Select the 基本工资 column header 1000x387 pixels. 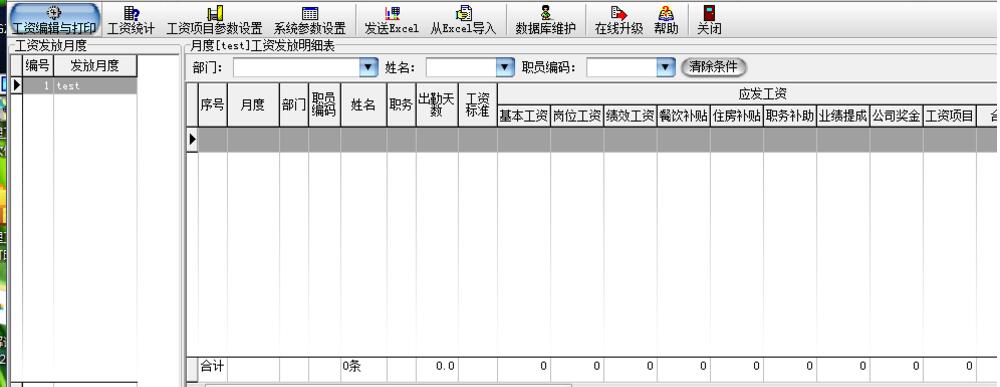(524, 116)
